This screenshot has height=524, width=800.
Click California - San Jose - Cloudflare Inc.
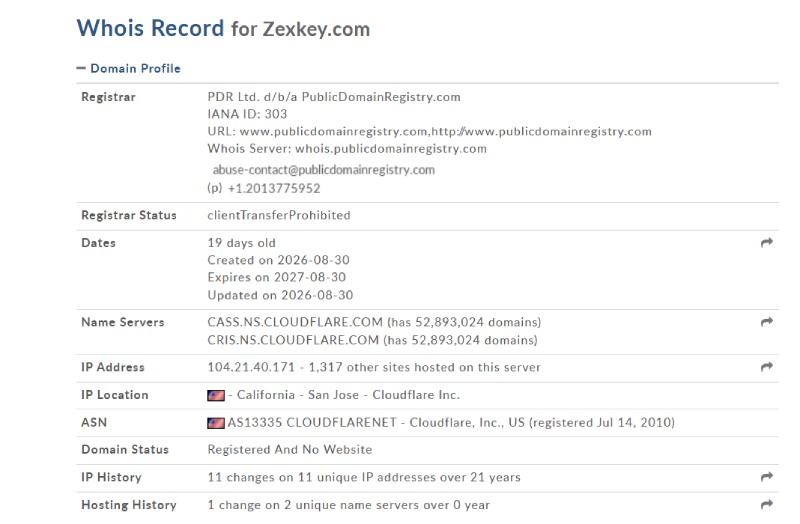[348, 395]
